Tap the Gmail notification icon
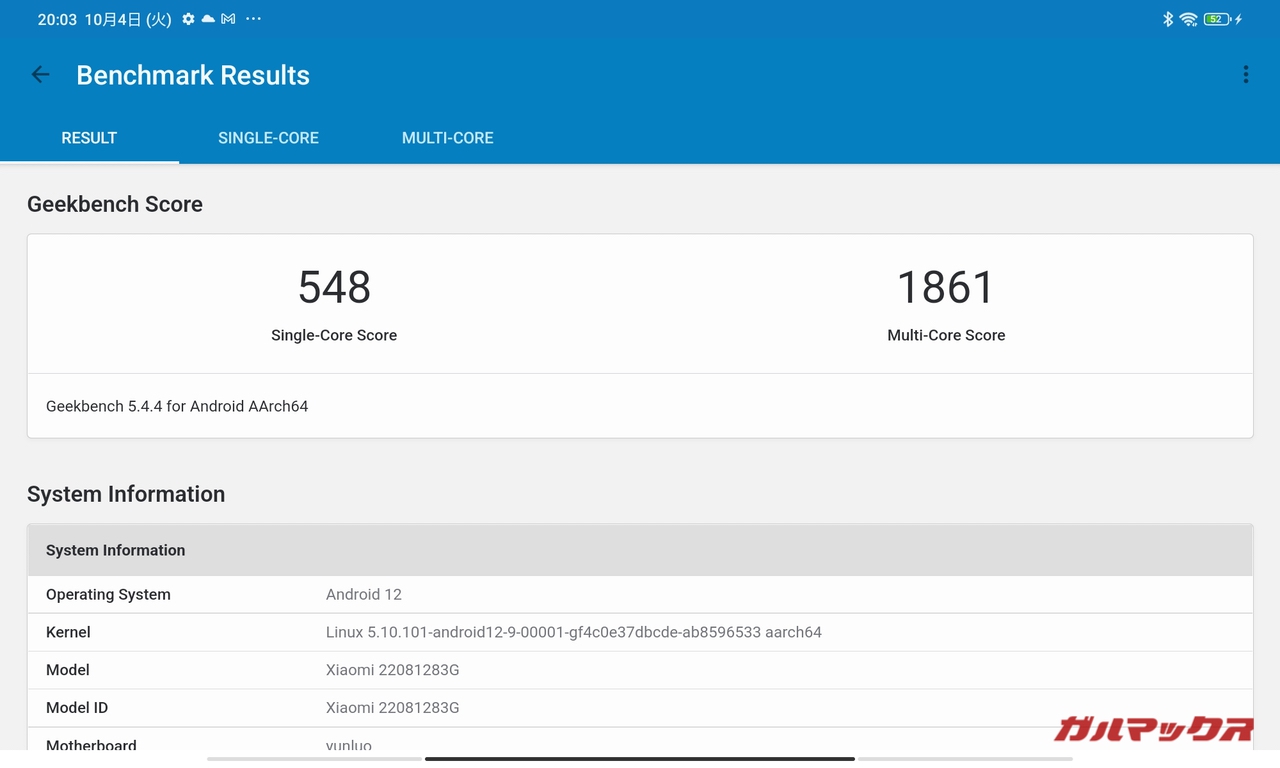1280x768 pixels. click(x=228, y=19)
